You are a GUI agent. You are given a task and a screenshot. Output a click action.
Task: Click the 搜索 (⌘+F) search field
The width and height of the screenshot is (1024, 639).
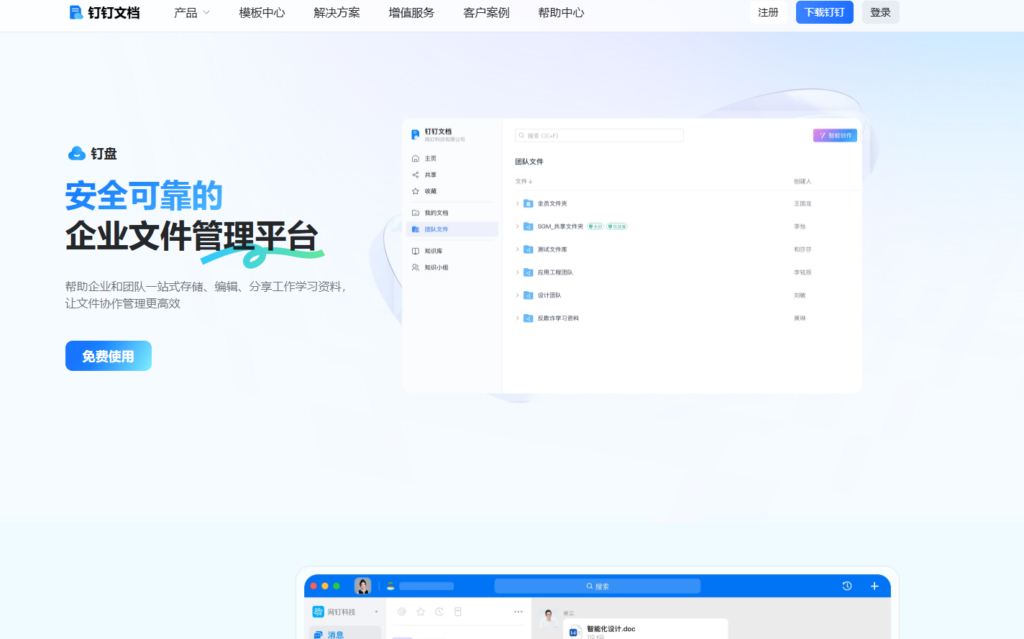coord(598,134)
